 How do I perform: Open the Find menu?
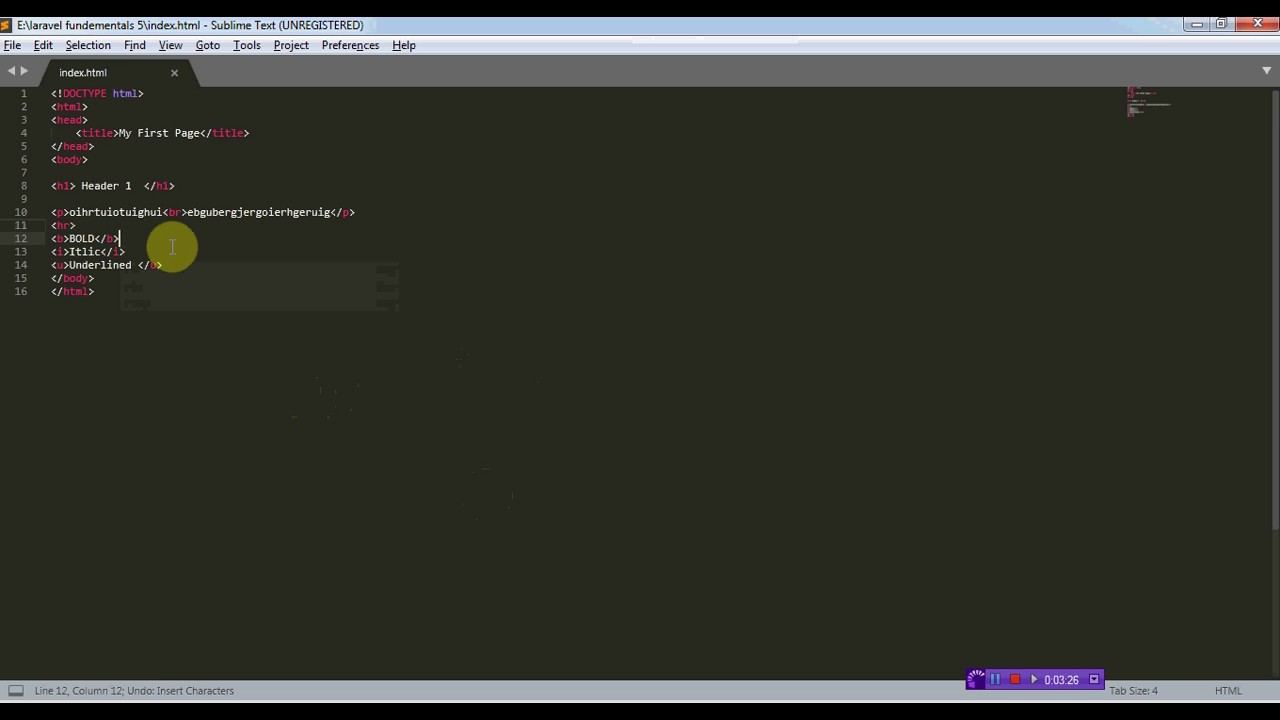point(135,45)
